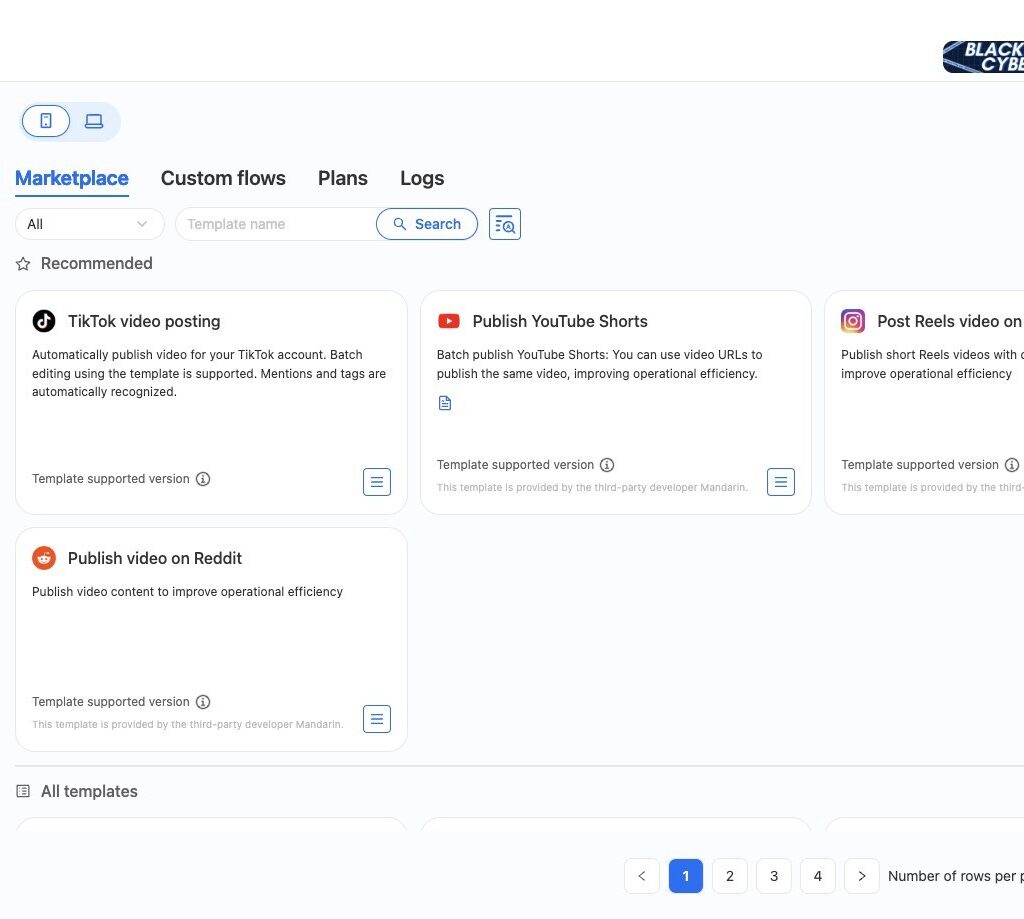The height and width of the screenshot is (919, 1024).
Task: Click the Reddit logo icon
Action: pyautogui.click(x=44, y=558)
